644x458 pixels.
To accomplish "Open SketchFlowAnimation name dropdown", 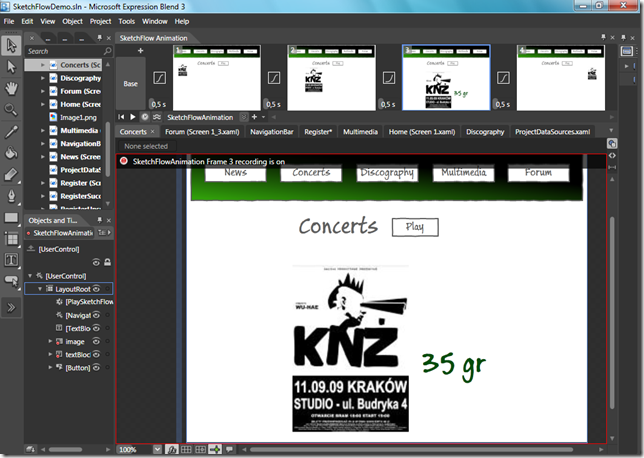I will click(x=244, y=117).
